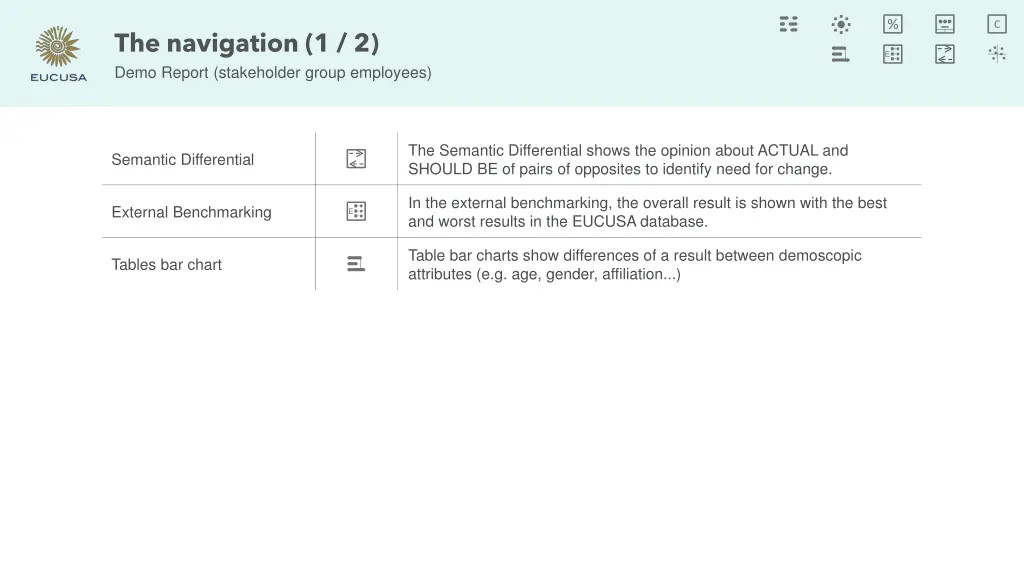Image resolution: width=1024 pixels, height=576 pixels.
Task: Click the dotted circle sun icon in header
Action: click(841, 24)
